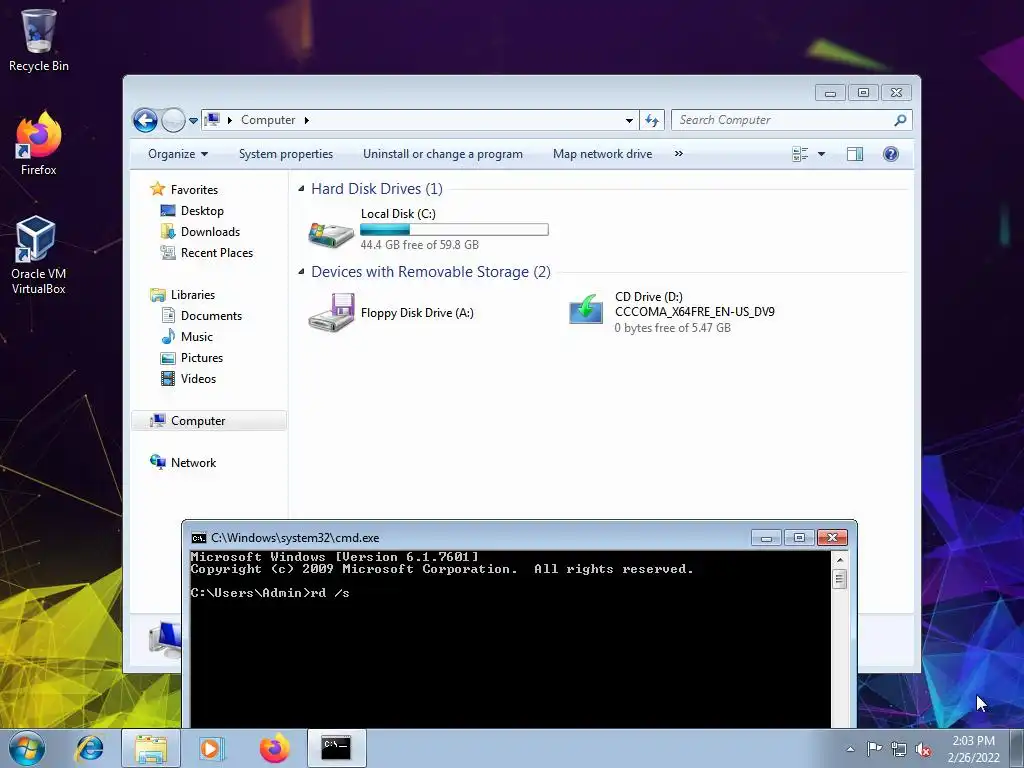
Task: Open Recent Places in navigation pane
Action: tap(216, 253)
